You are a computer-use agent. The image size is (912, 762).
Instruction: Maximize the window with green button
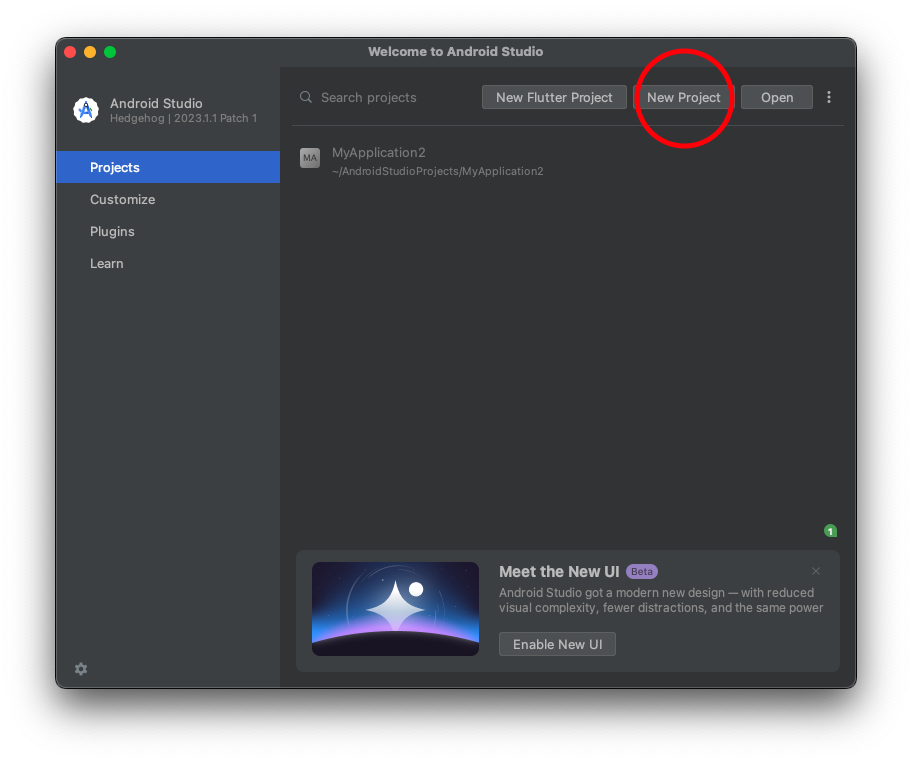tap(110, 52)
